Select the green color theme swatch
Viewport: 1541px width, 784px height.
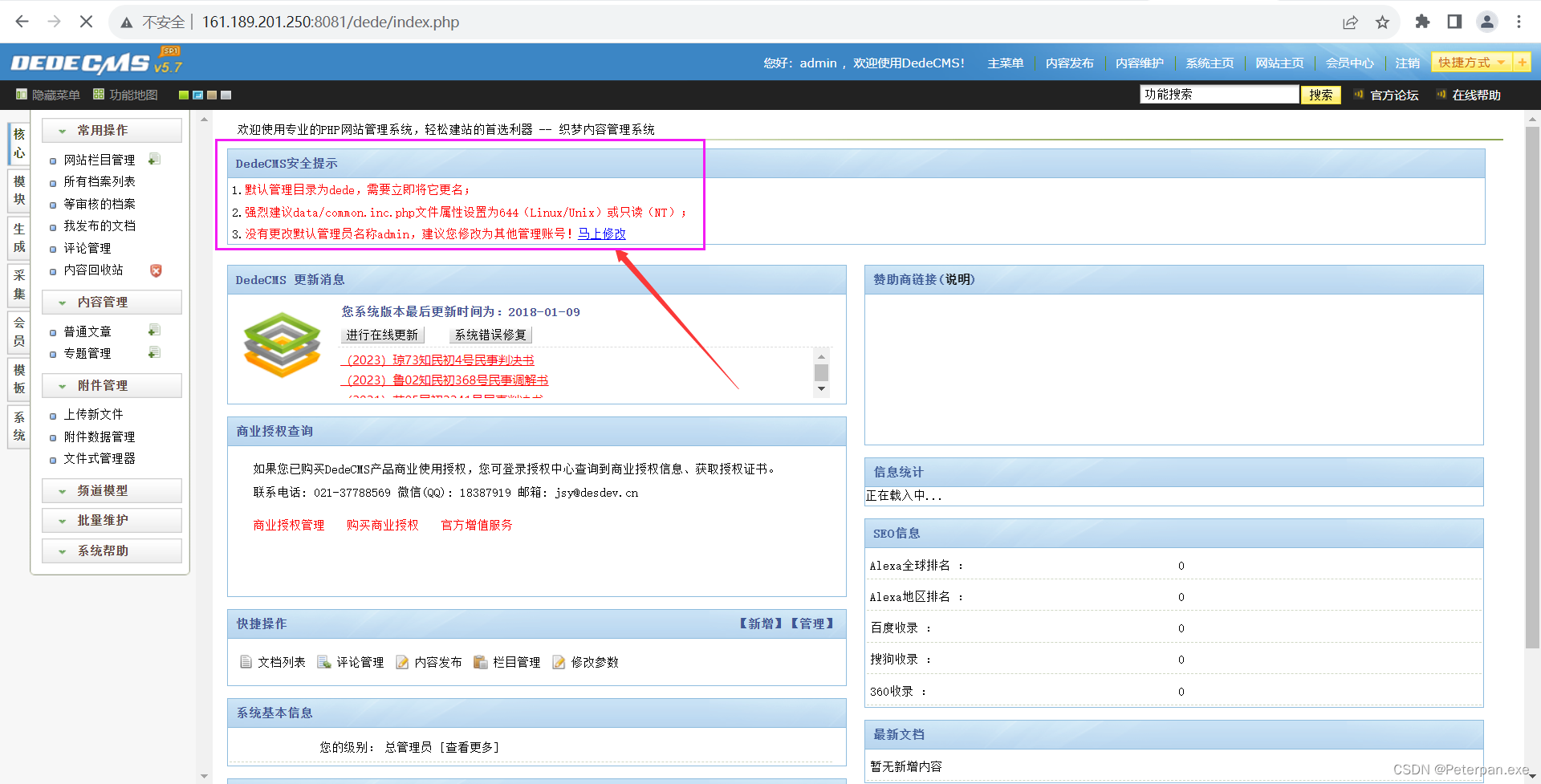(x=184, y=95)
